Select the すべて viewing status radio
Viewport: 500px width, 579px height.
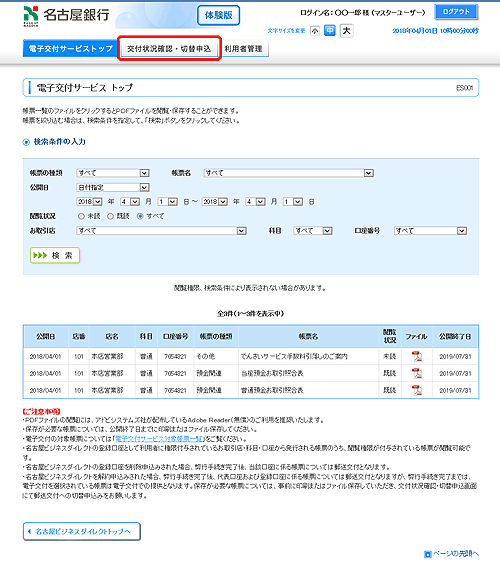(x=140, y=216)
